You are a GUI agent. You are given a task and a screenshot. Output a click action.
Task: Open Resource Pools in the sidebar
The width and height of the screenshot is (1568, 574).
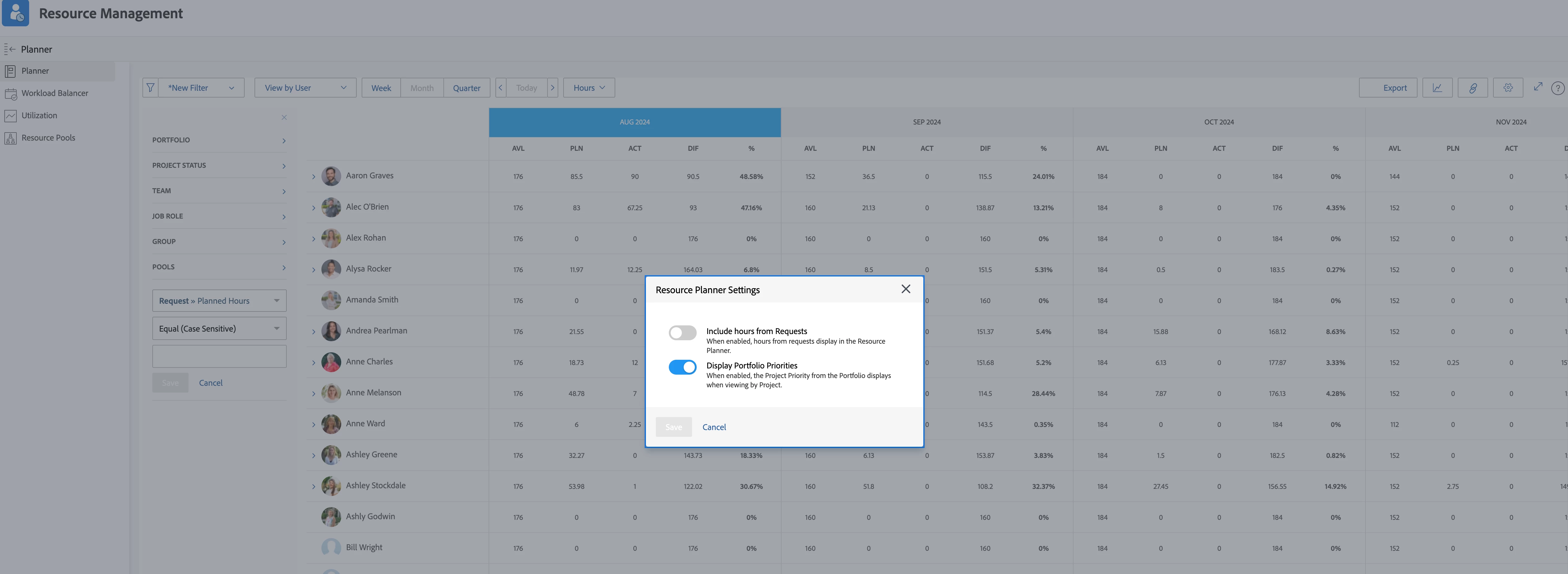click(48, 137)
